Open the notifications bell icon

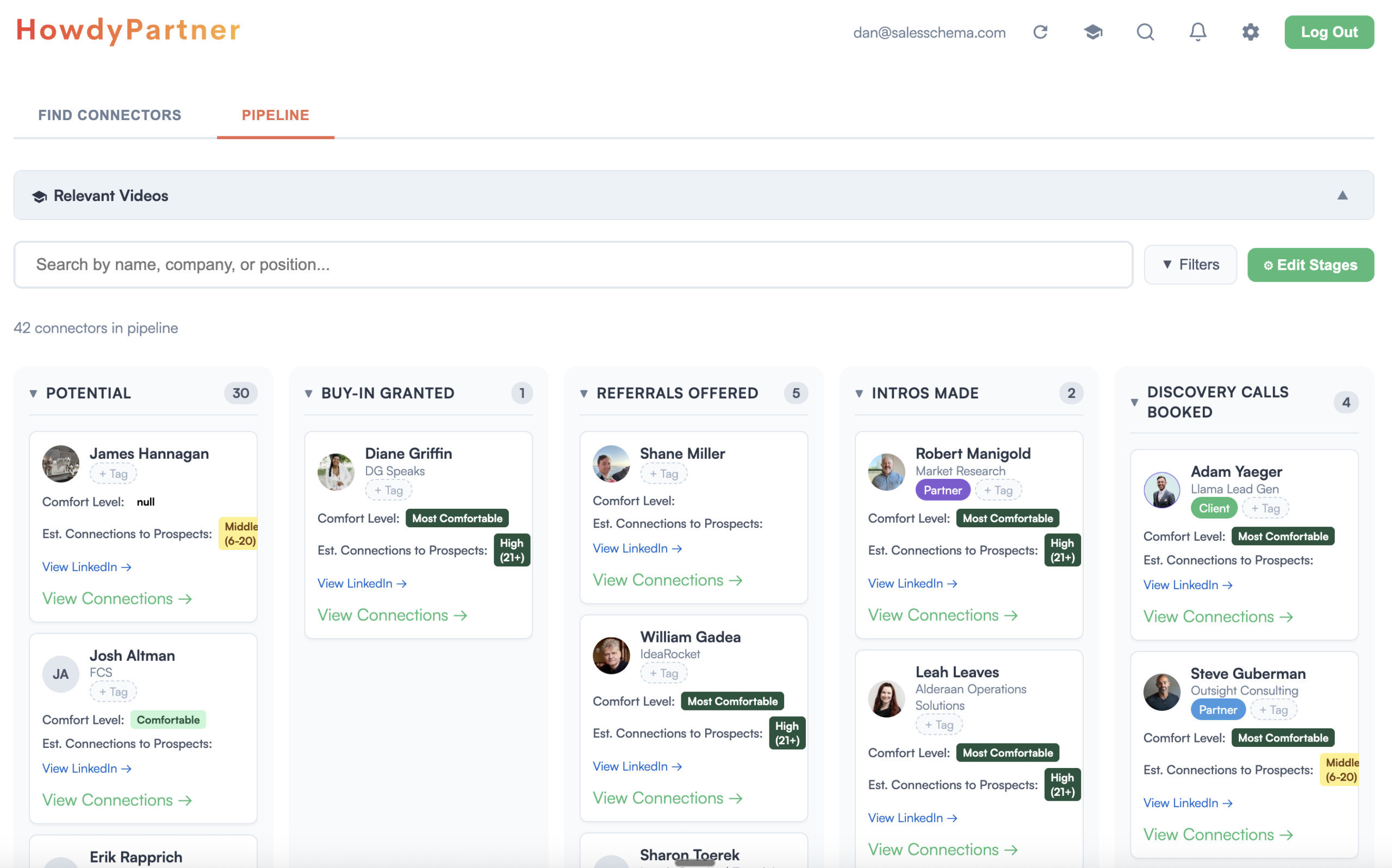tap(1197, 32)
